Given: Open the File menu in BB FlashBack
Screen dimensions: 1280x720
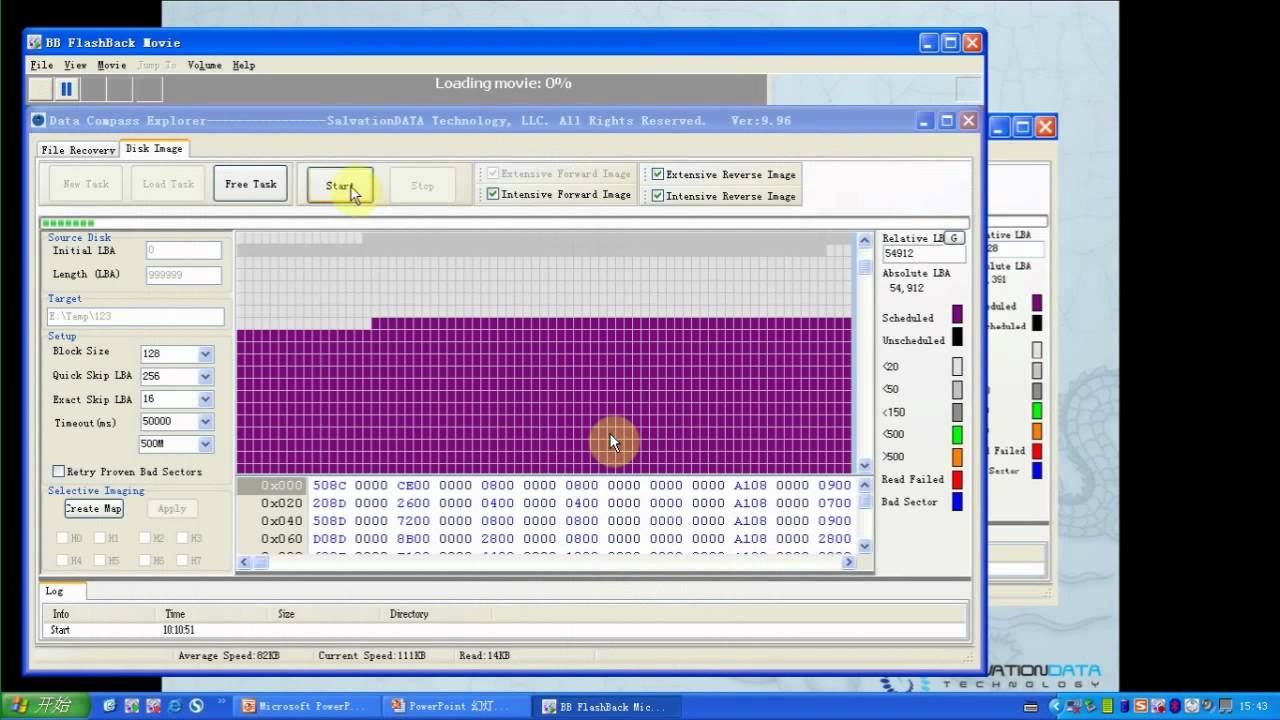Looking at the screenshot, I should click(x=42, y=65).
